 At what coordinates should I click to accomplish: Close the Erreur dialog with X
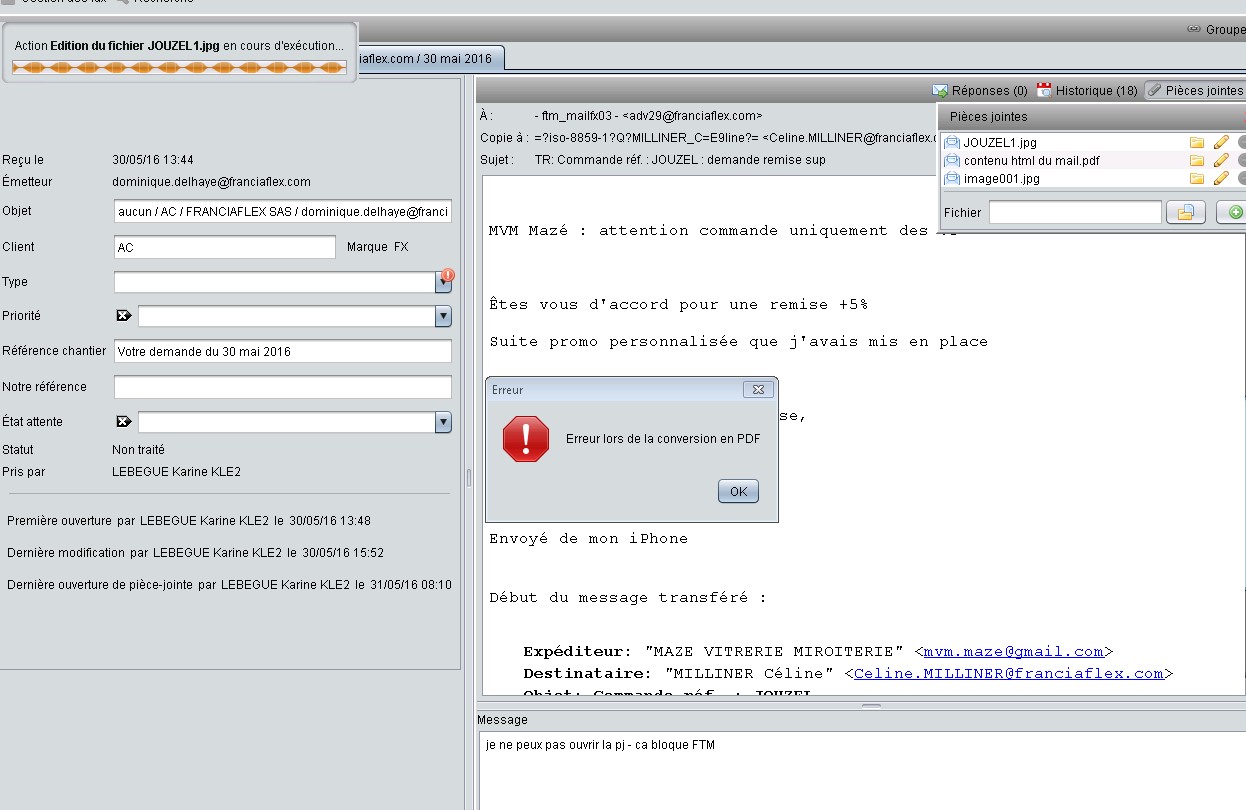click(x=758, y=390)
